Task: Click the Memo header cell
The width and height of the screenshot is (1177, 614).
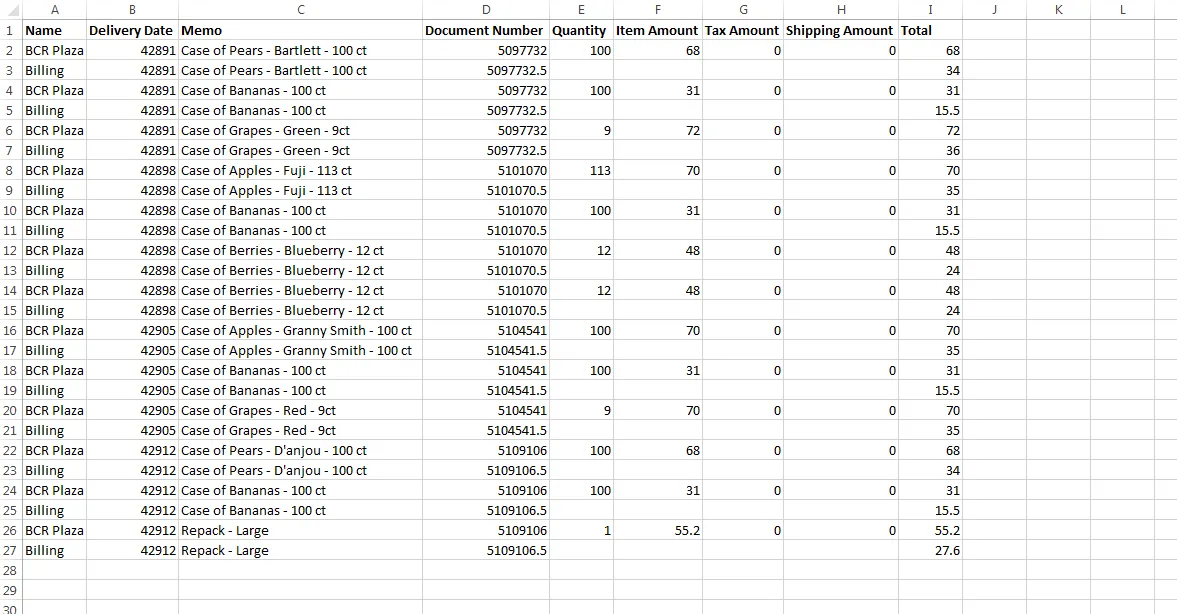Action: pyautogui.click(x=300, y=31)
